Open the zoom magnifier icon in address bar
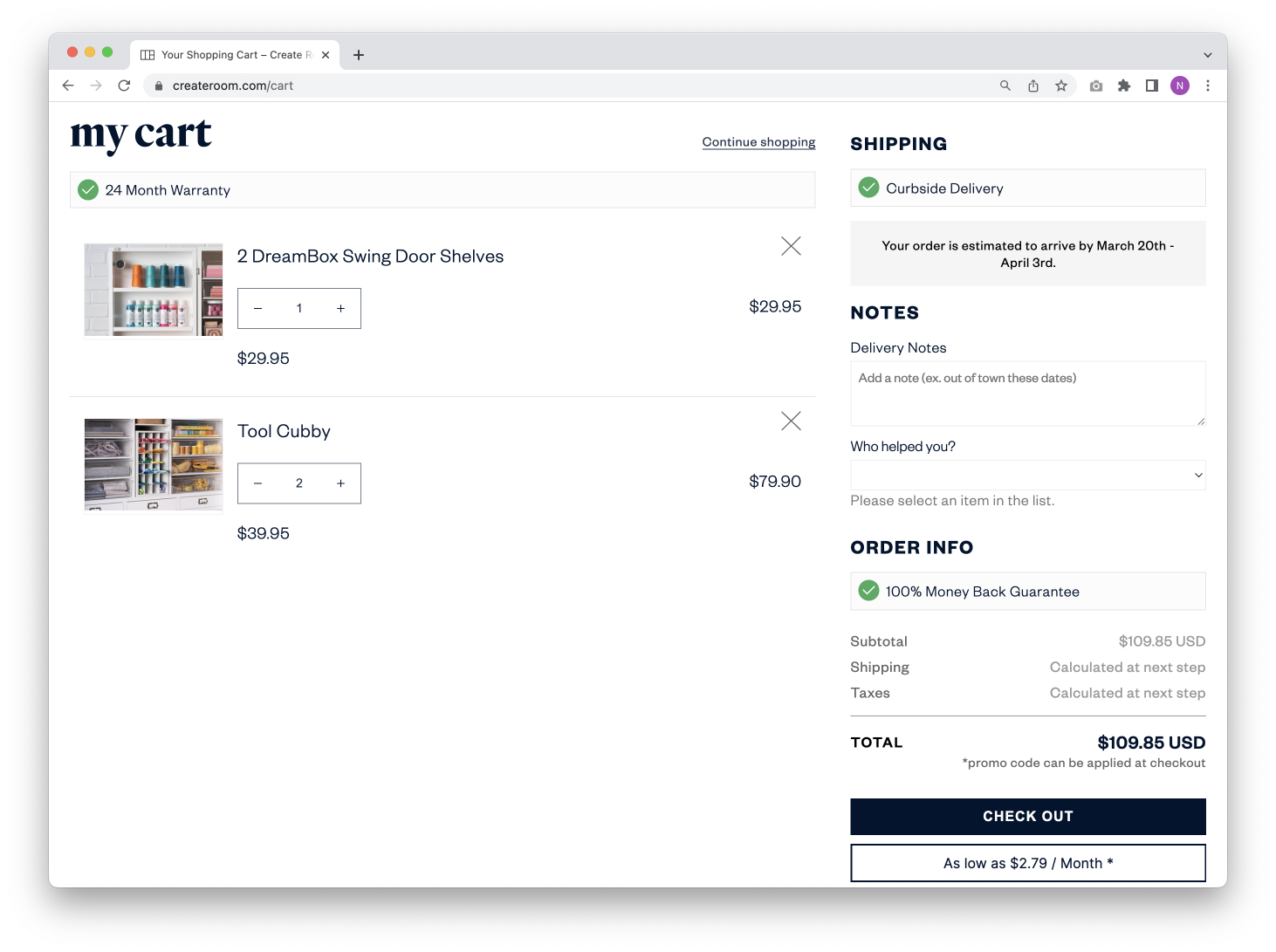1276x952 pixels. [1005, 86]
